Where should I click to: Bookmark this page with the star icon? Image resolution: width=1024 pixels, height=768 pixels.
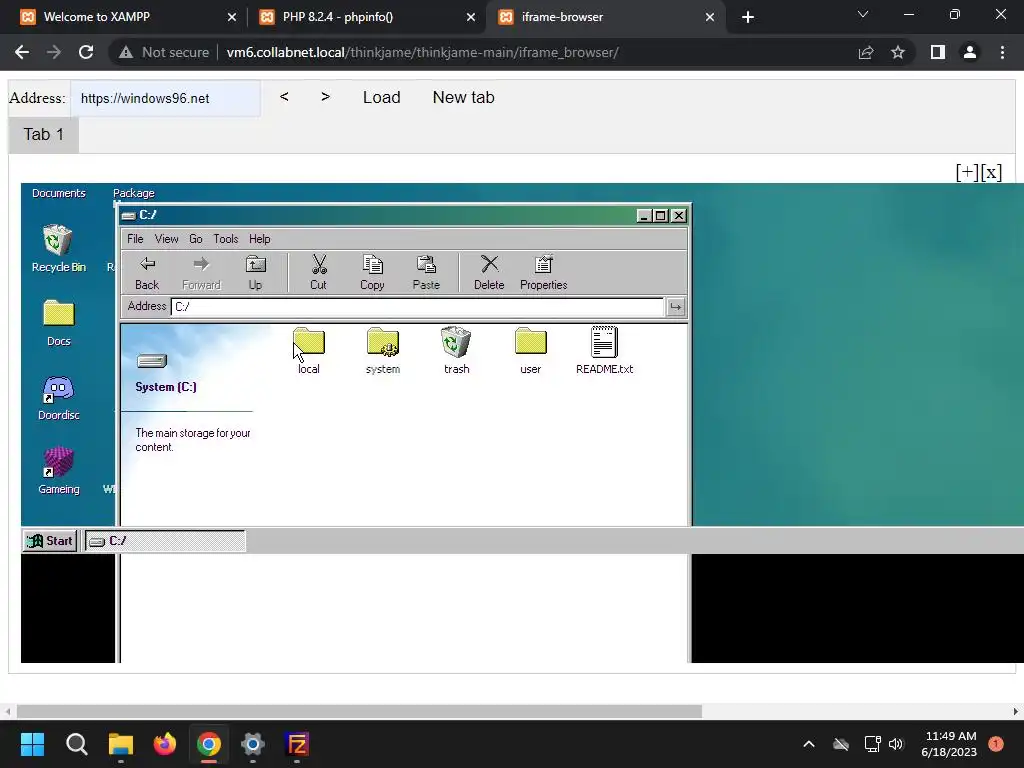pos(898,52)
